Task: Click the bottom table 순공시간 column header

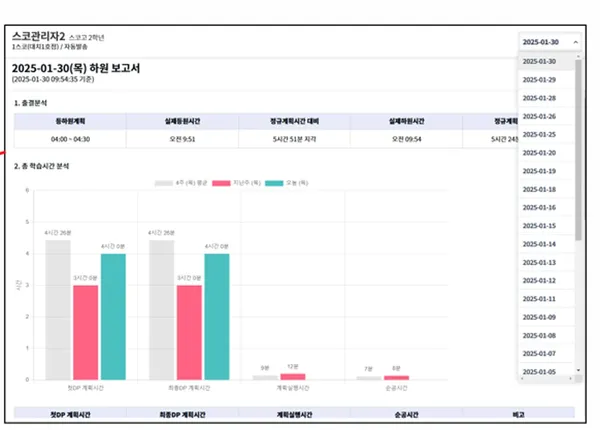Action: coord(406,415)
